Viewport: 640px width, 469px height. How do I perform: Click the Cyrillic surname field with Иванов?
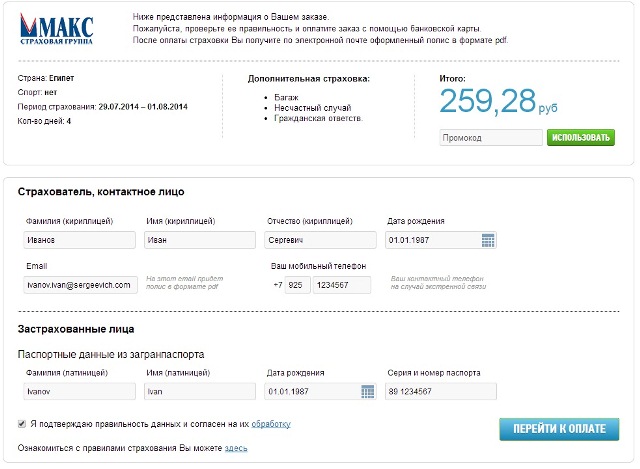[78, 240]
